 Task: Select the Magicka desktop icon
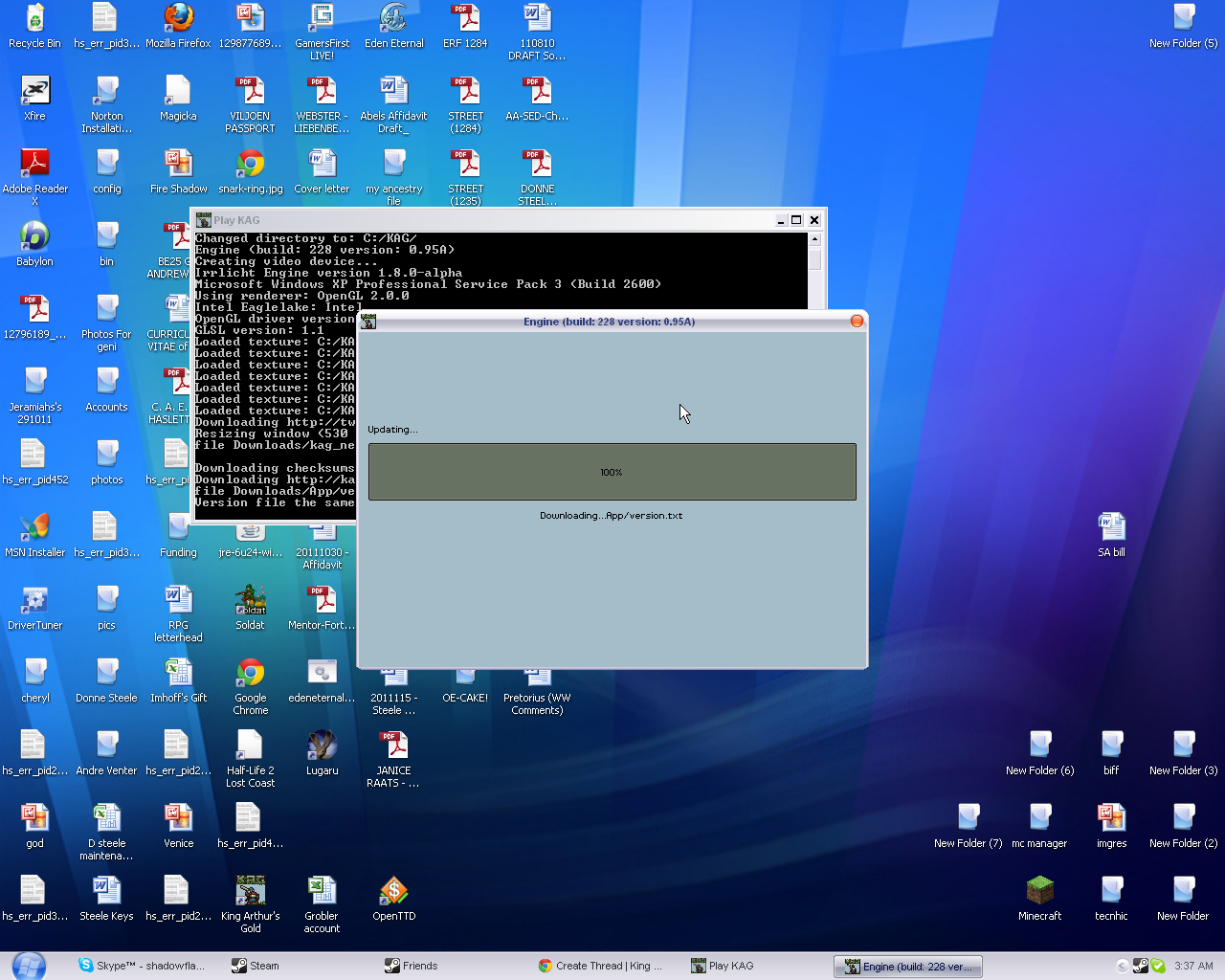(x=178, y=100)
